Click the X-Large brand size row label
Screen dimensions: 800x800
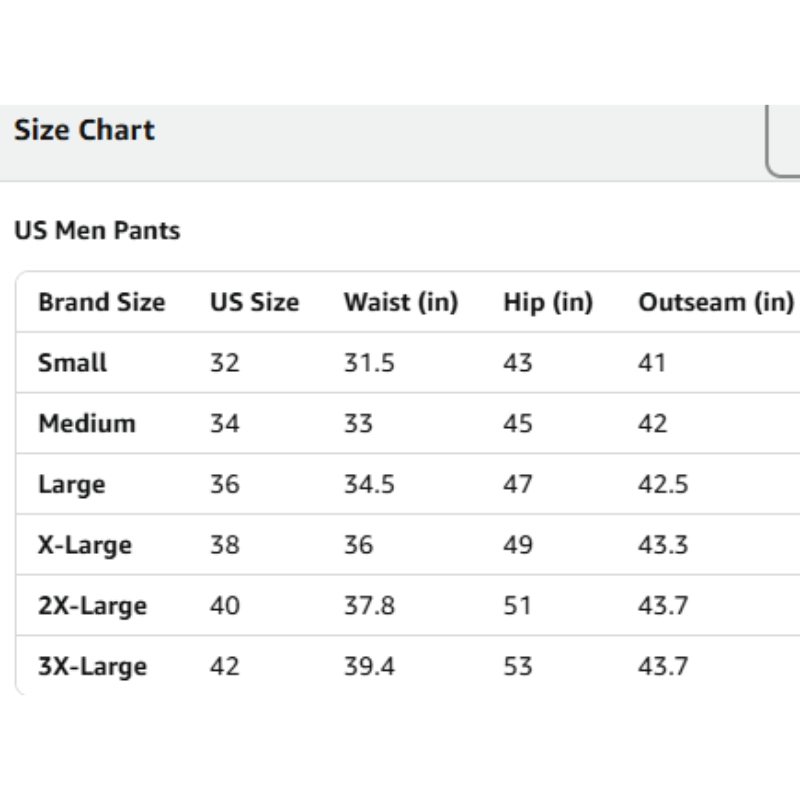pos(85,546)
